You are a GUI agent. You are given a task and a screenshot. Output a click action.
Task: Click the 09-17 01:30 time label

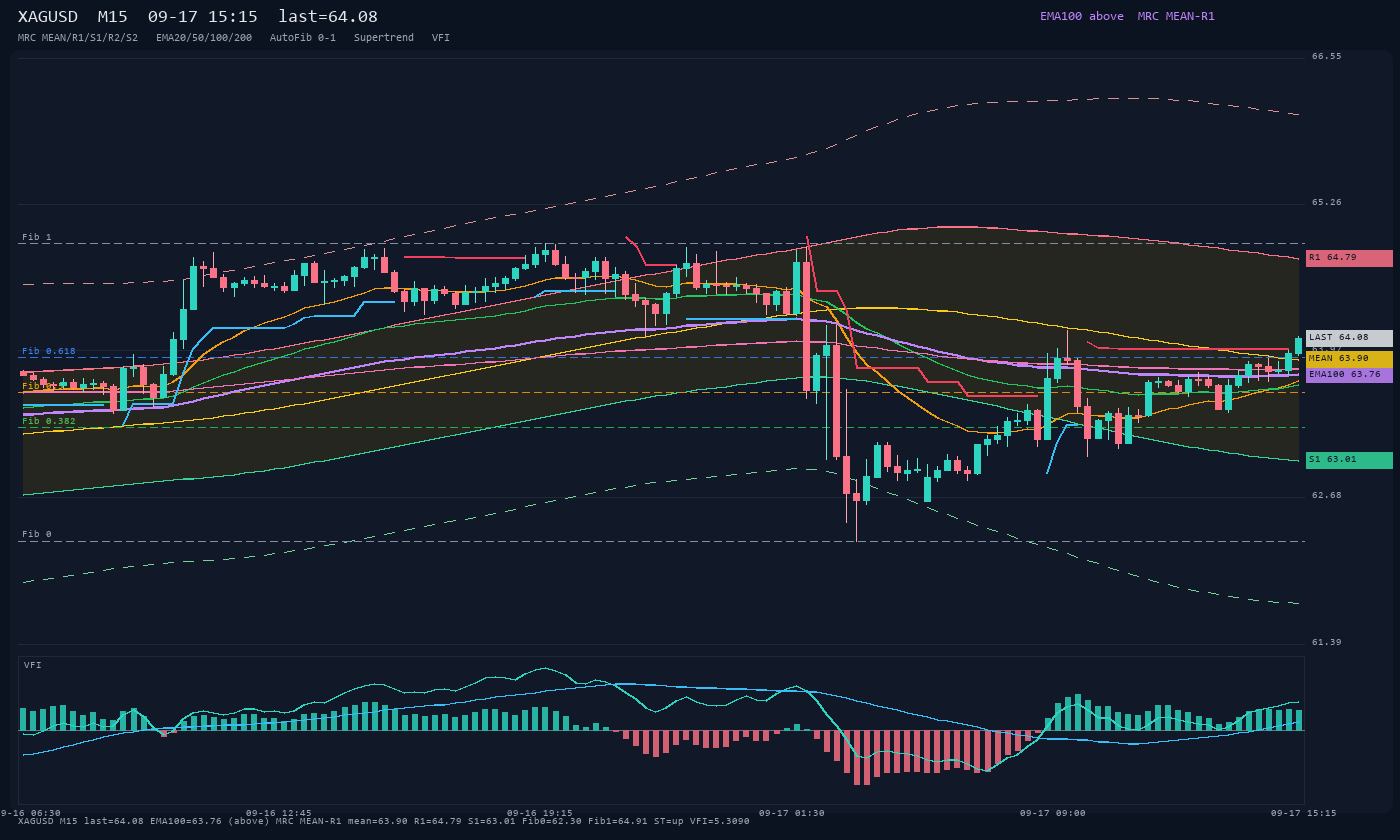coord(792,813)
